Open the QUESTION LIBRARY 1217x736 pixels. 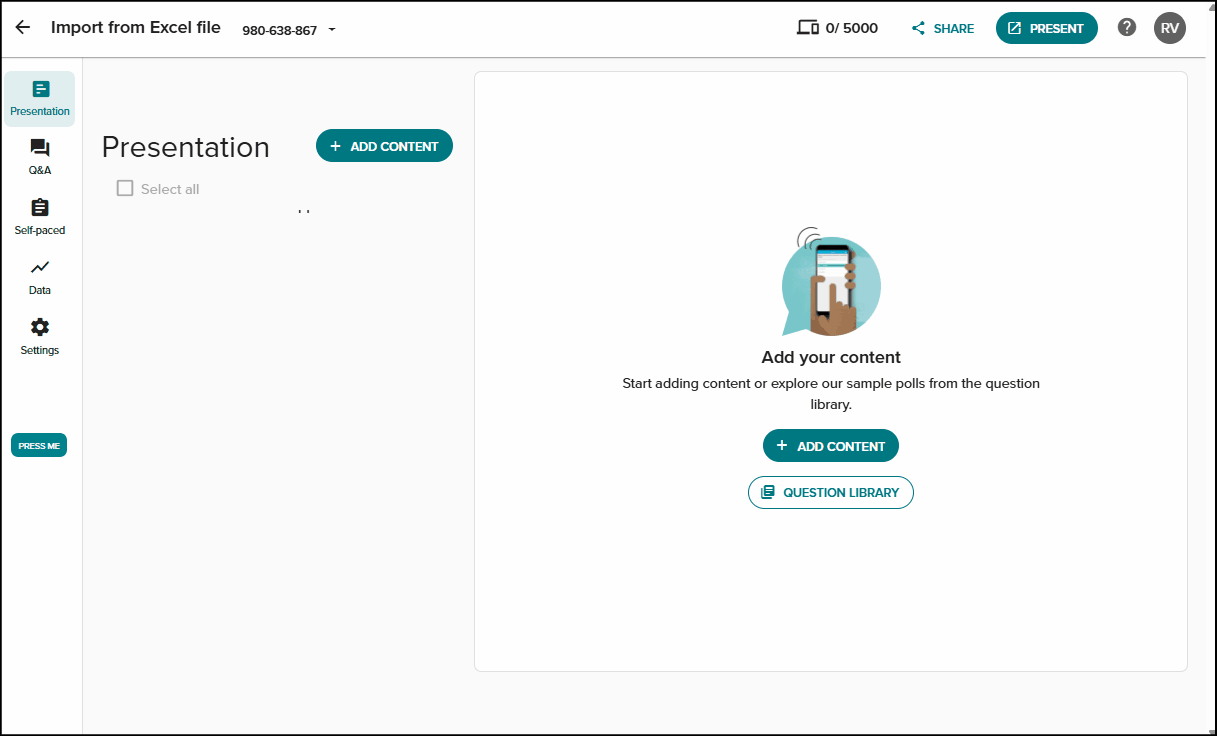click(x=831, y=492)
